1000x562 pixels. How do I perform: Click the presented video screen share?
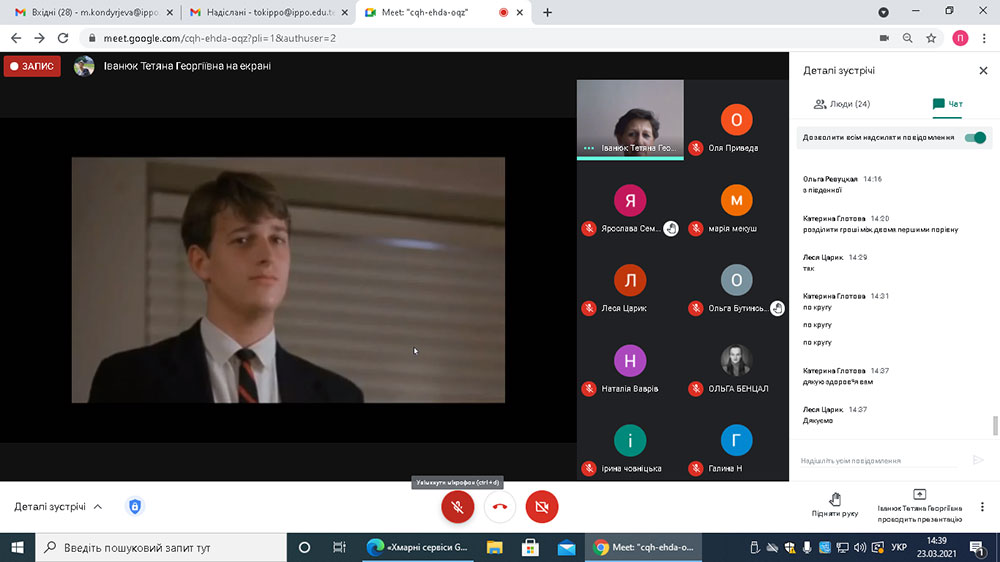coord(288,280)
